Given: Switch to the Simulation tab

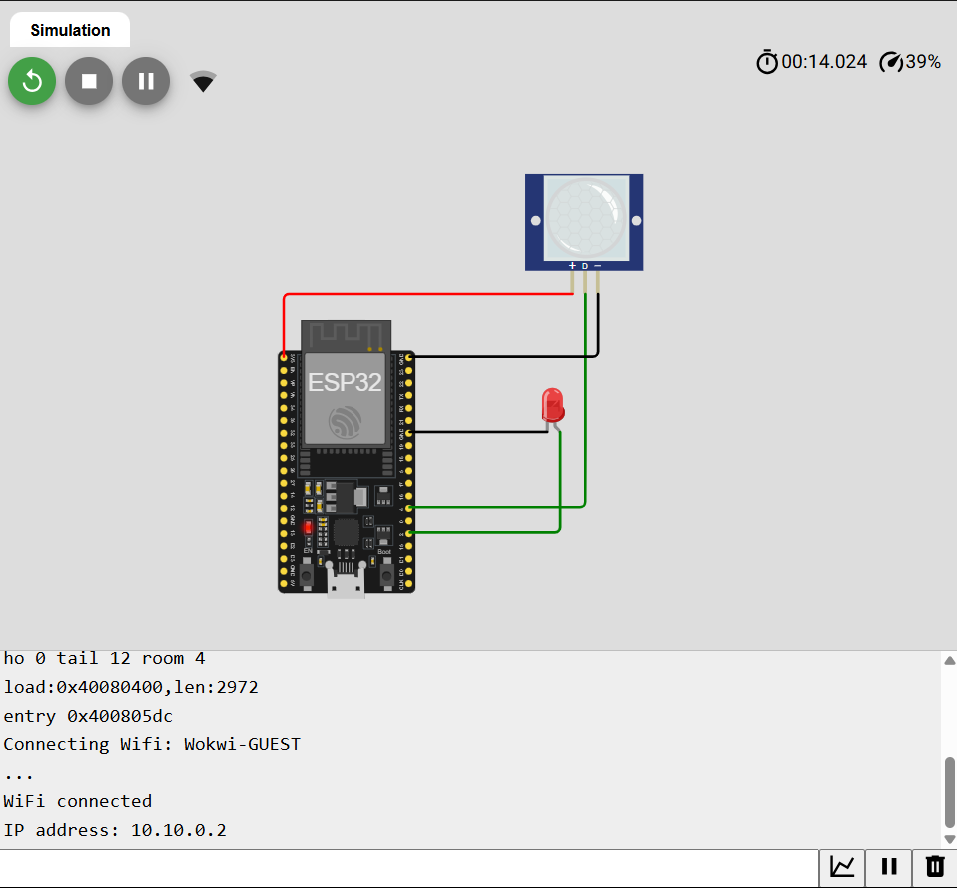Looking at the screenshot, I should click(x=69, y=30).
